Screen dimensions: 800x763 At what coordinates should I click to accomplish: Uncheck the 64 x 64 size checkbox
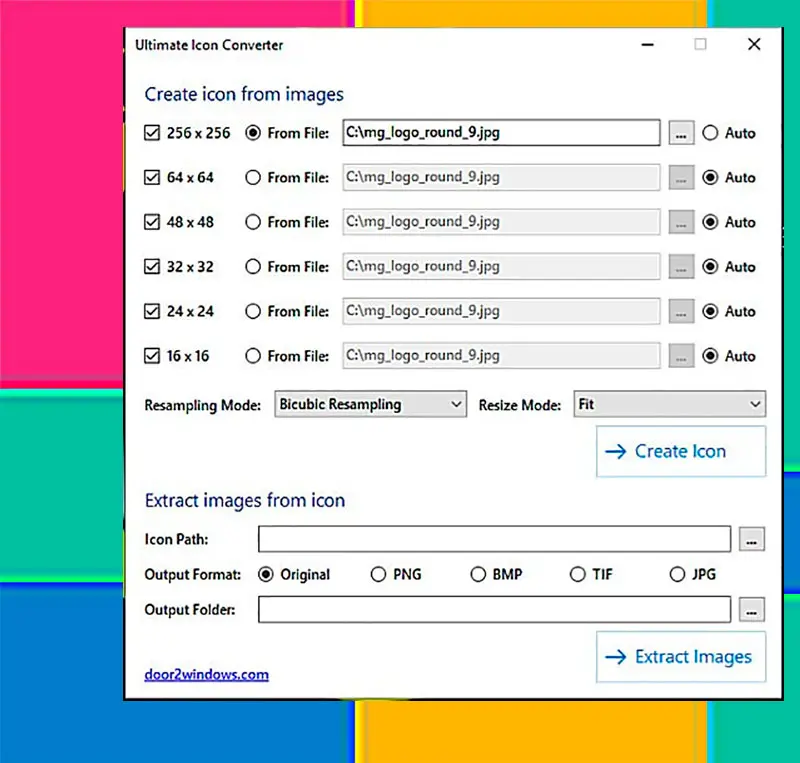153,177
